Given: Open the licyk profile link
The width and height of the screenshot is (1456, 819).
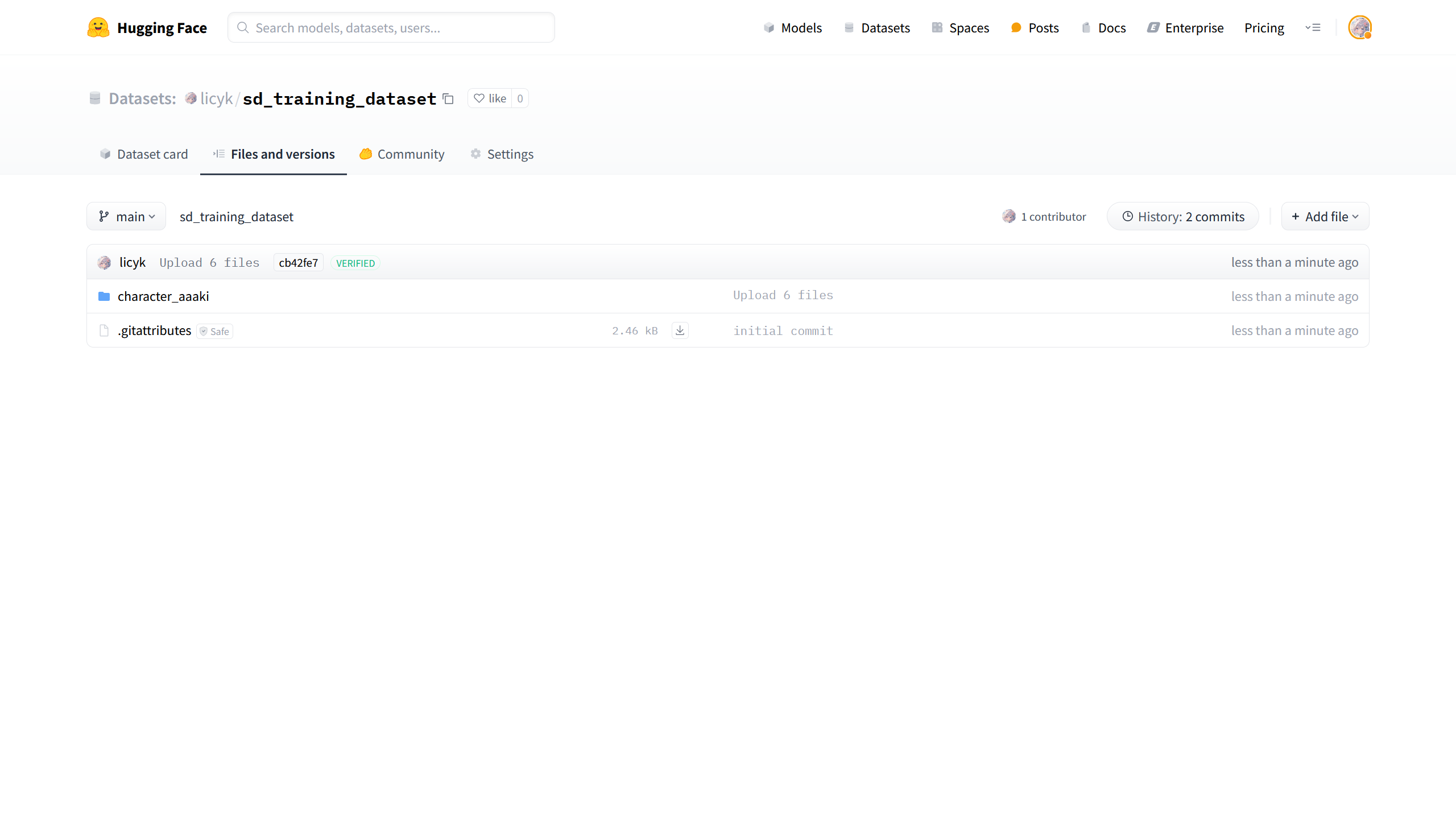Looking at the screenshot, I should coord(216,98).
